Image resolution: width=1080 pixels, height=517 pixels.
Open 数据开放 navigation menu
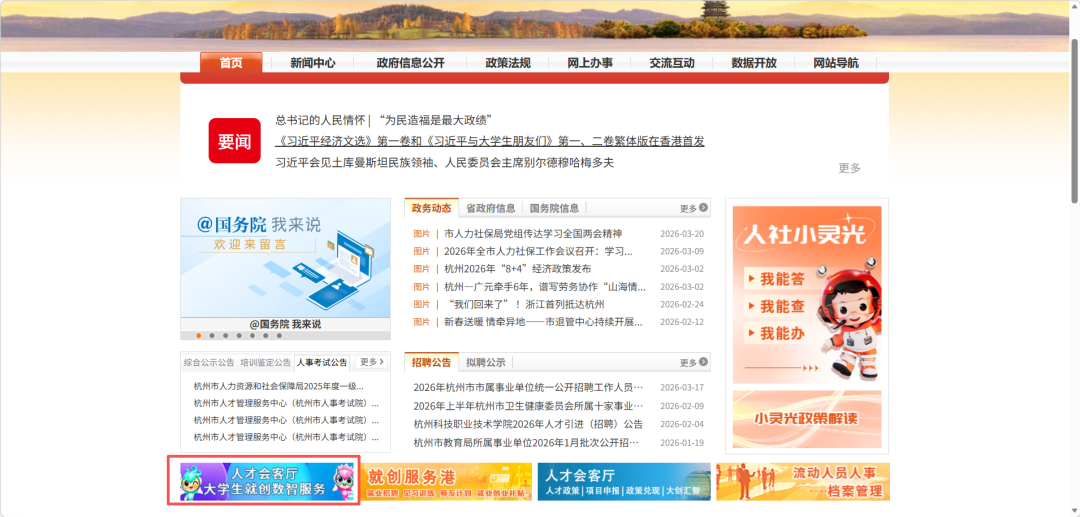(x=754, y=63)
